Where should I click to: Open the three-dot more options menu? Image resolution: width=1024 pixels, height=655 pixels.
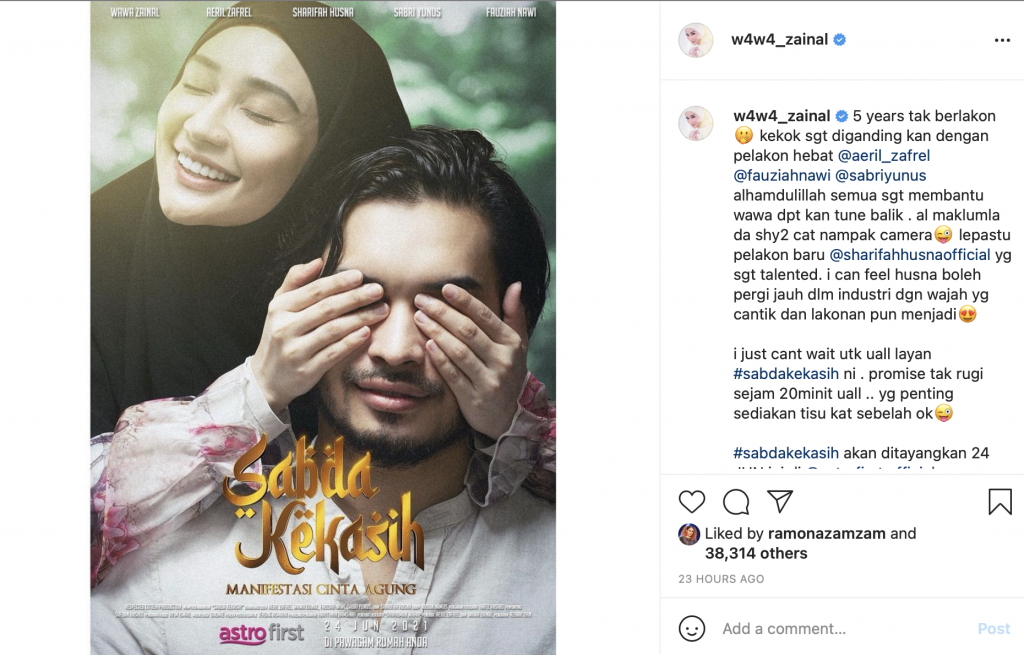[1002, 40]
